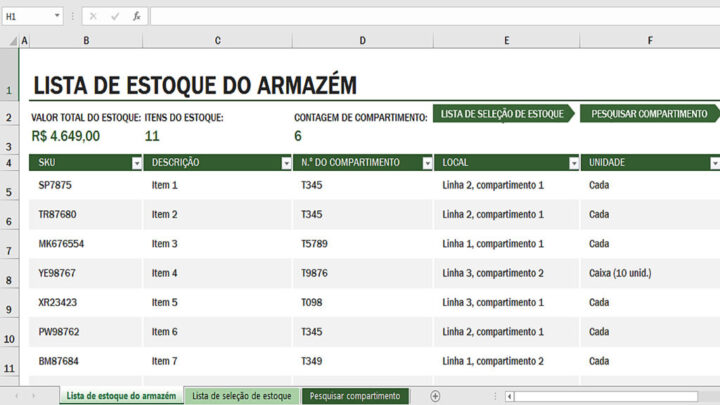
Task: Expand the Name Box dropdown arrow
Action: click(56, 16)
